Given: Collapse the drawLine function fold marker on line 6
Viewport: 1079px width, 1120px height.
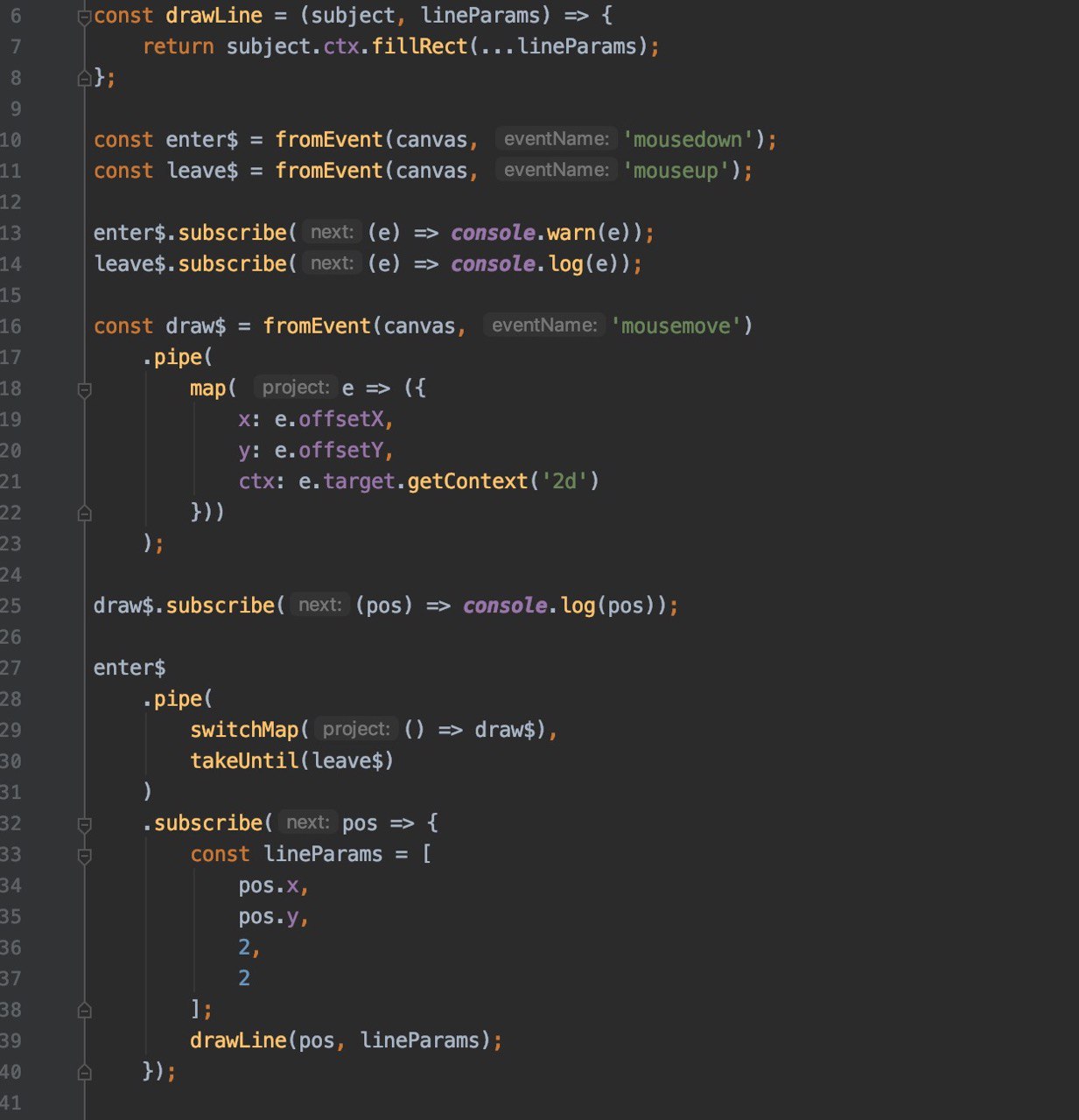Looking at the screenshot, I should tap(85, 17).
